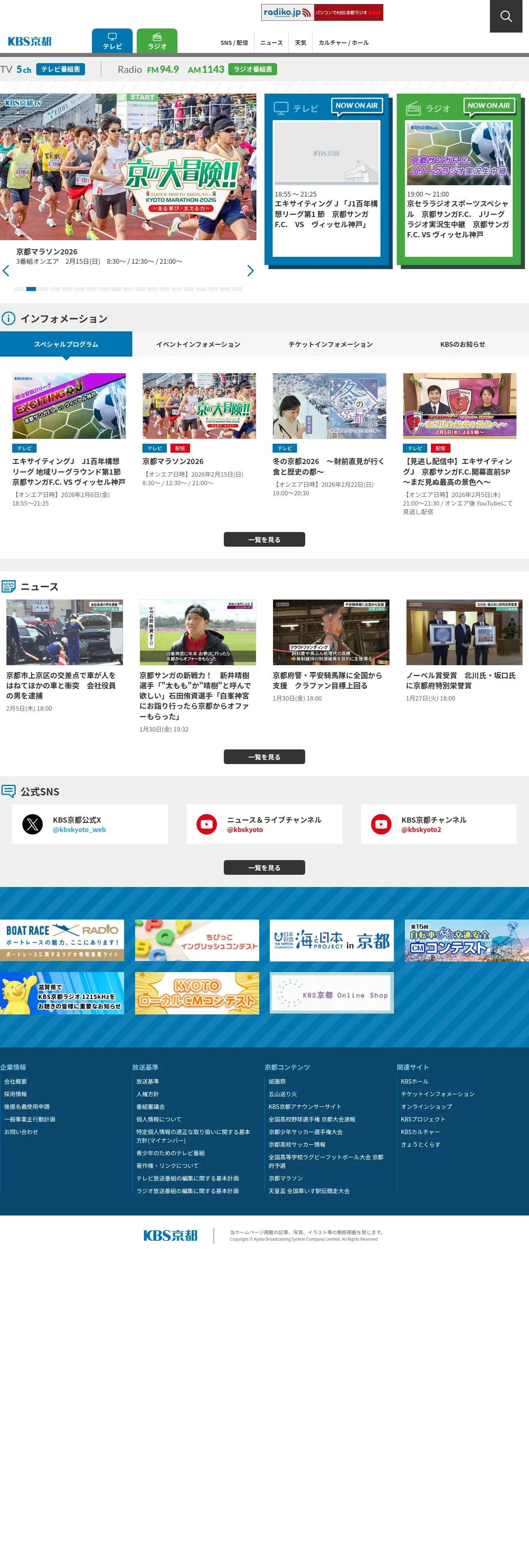529x1568 pixels.
Task: Open the 海と日本 PROJECT in 京都 banner
Action: point(332,940)
